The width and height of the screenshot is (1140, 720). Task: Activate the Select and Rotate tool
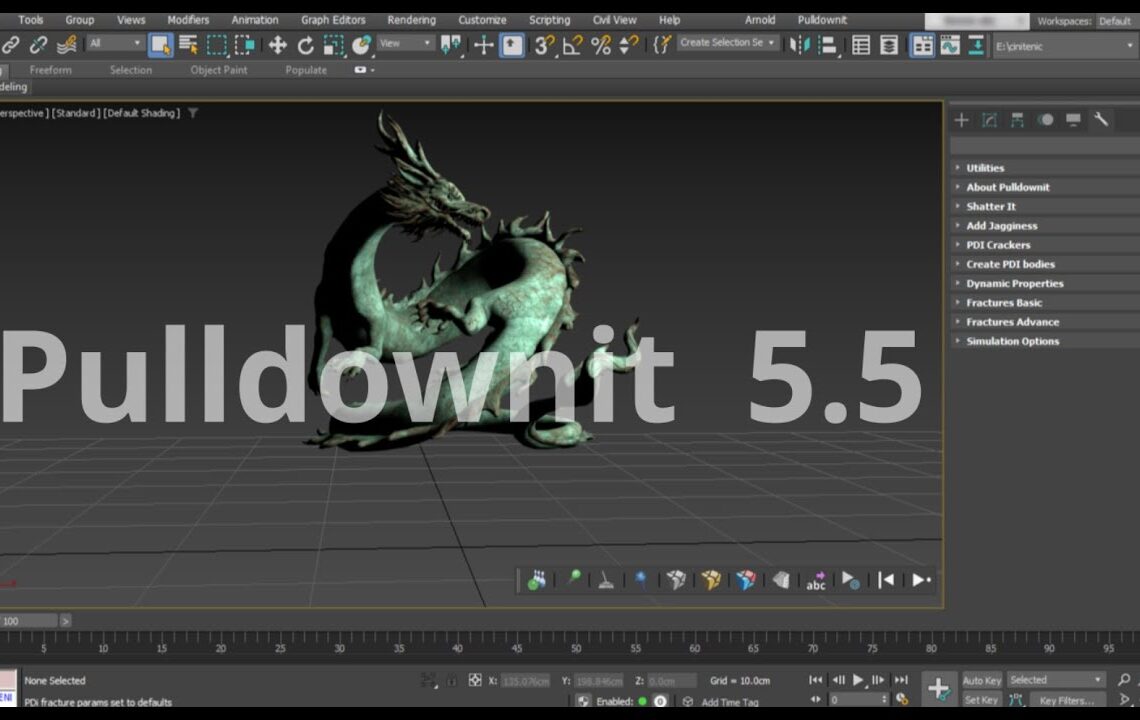(305, 46)
